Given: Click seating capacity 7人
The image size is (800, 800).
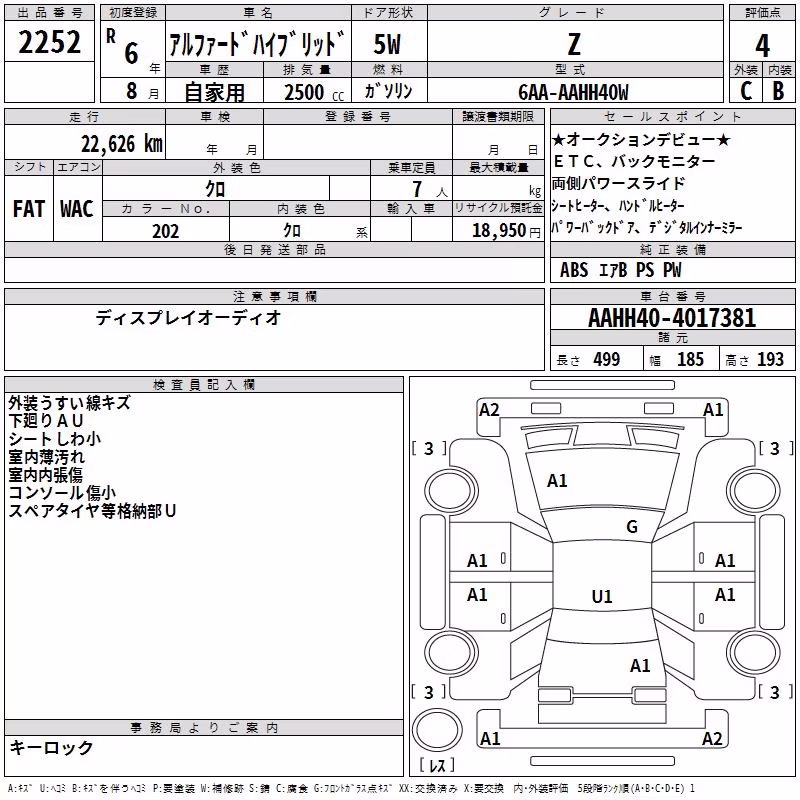Looking at the screenshot, I should 430,190.
